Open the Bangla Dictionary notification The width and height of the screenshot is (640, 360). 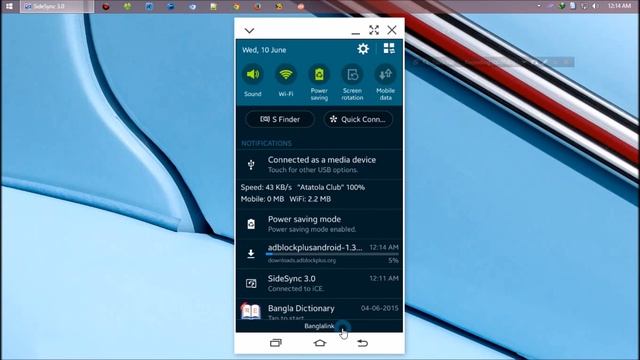point(319,310)
